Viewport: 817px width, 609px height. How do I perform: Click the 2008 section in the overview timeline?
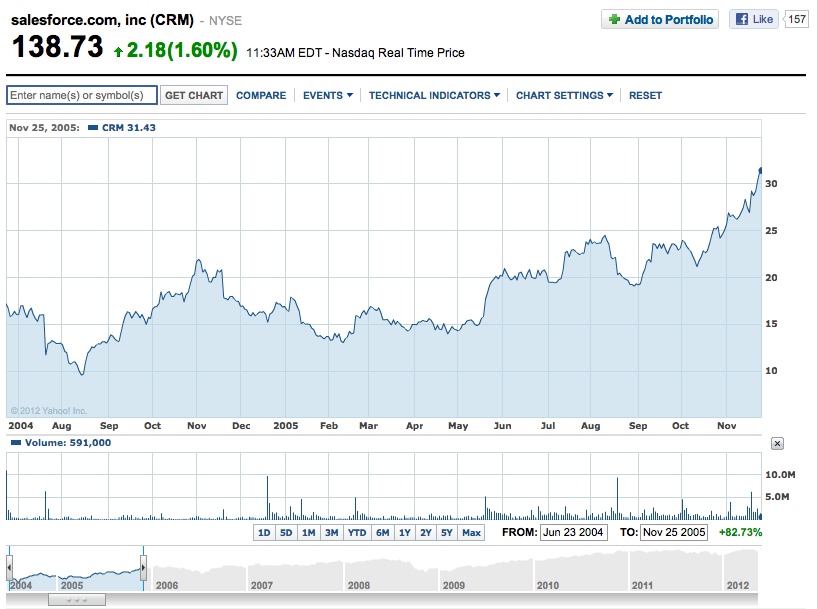390,570
